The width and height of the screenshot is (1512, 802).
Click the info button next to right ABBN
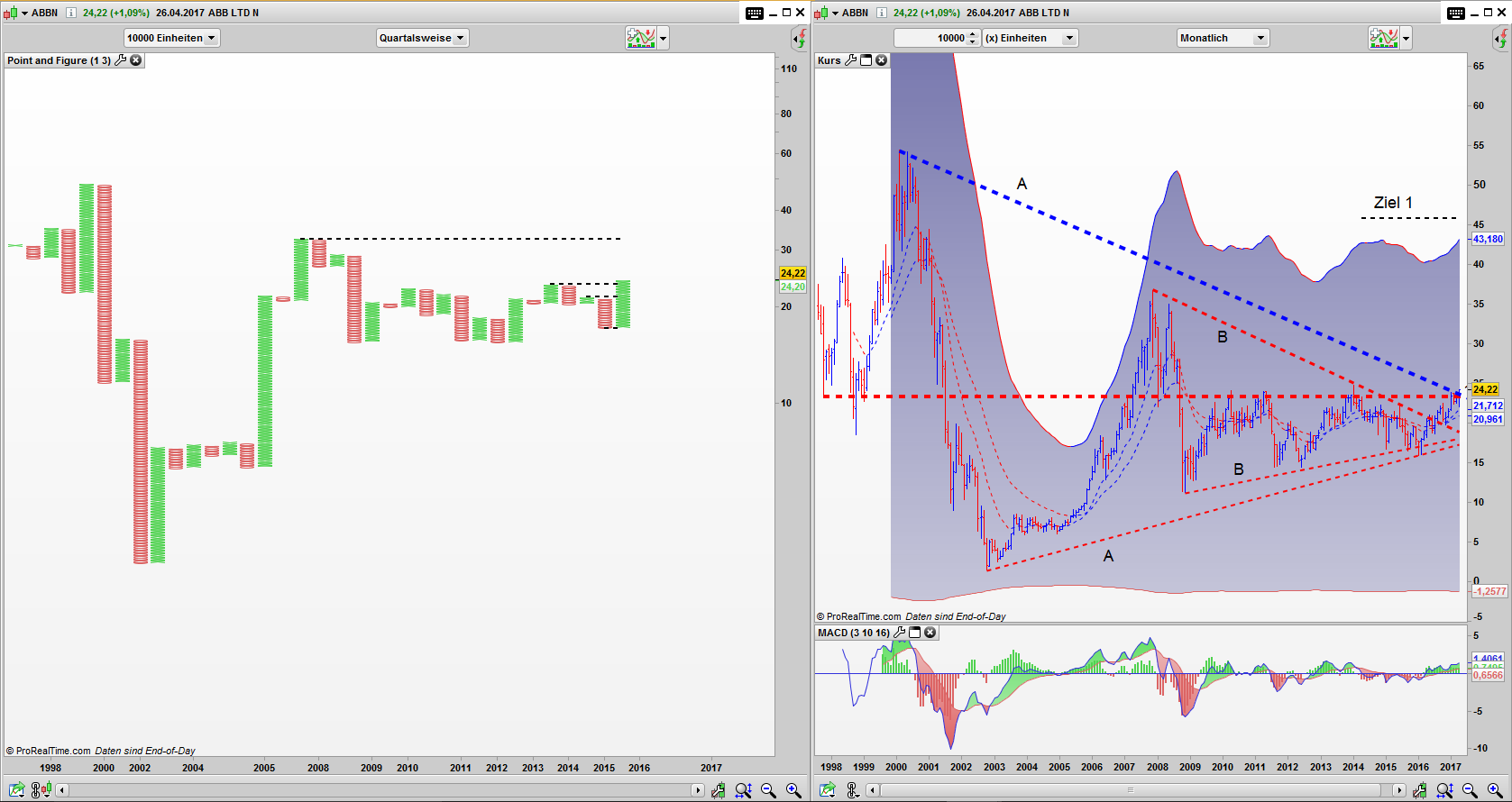[882, 13]
